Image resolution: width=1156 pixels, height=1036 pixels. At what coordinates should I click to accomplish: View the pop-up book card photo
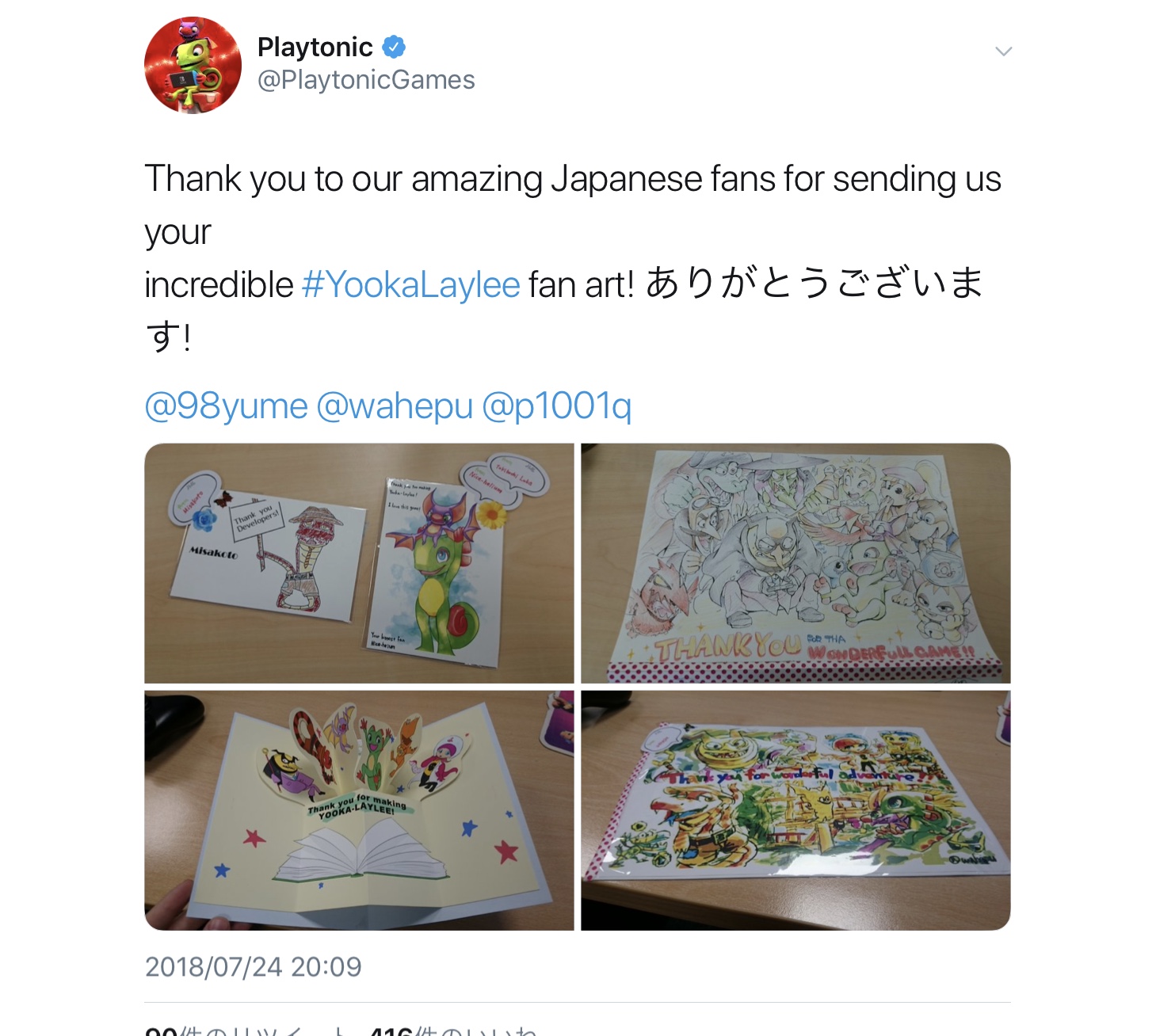click(359, 810)
